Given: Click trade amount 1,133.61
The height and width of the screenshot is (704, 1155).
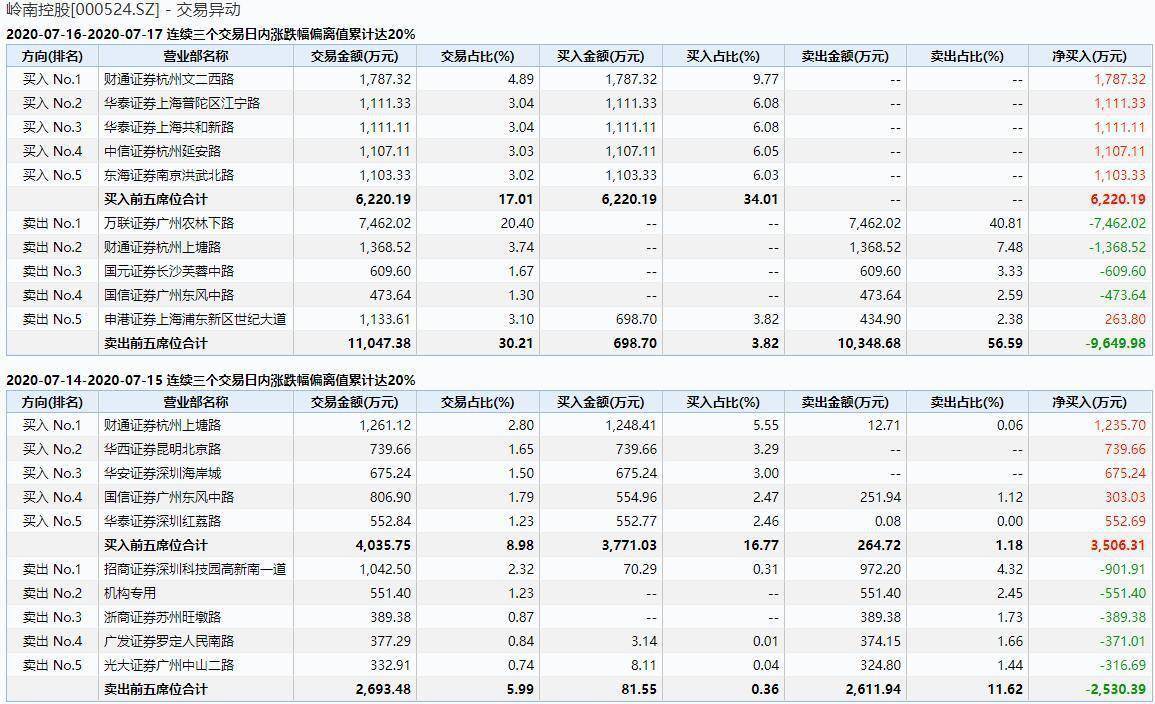Looking at the screenshot, I should coord(385,319).
